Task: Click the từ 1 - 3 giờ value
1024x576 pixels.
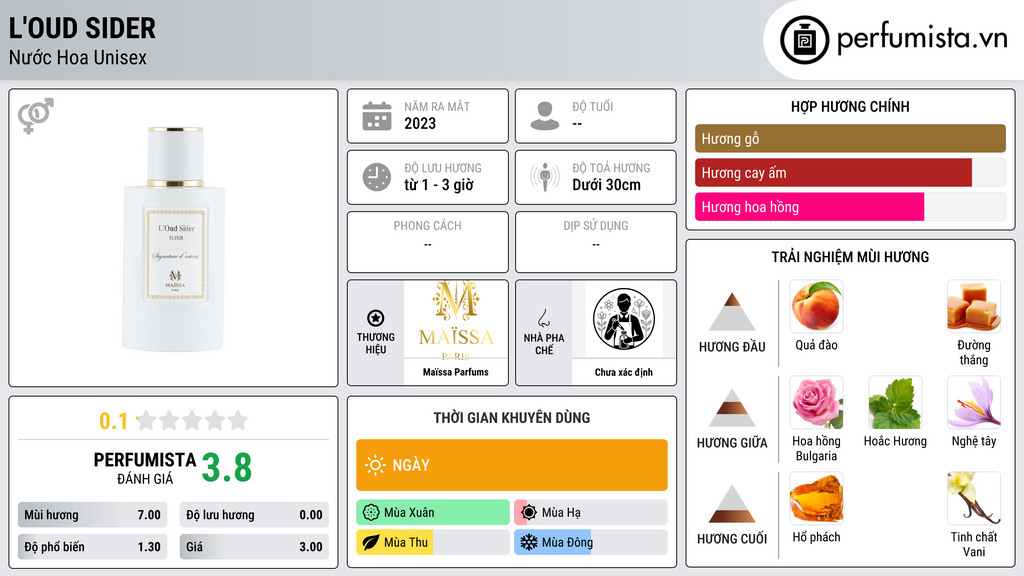Action: tap(439, 185)
